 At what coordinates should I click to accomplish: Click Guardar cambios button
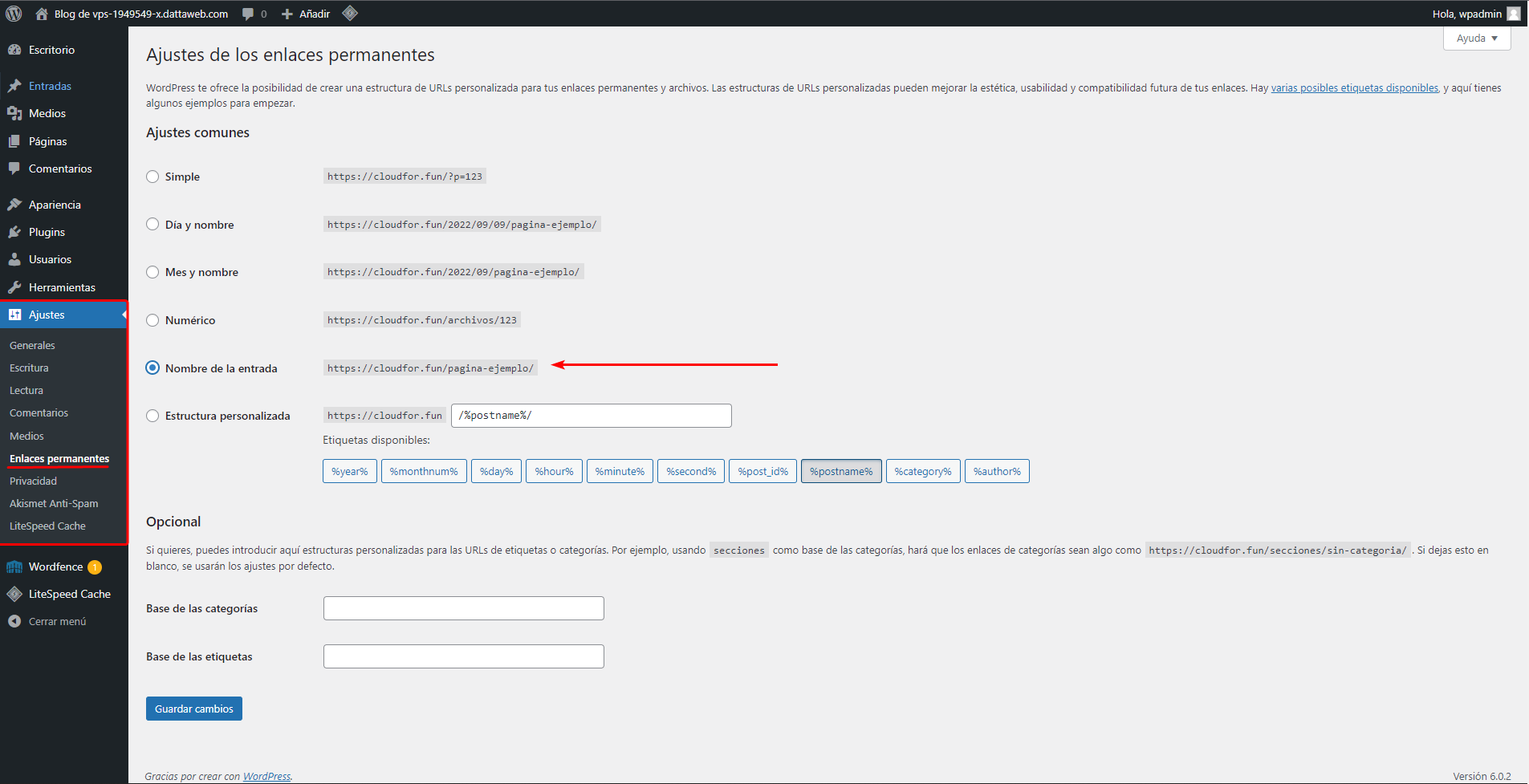(194, 709)
